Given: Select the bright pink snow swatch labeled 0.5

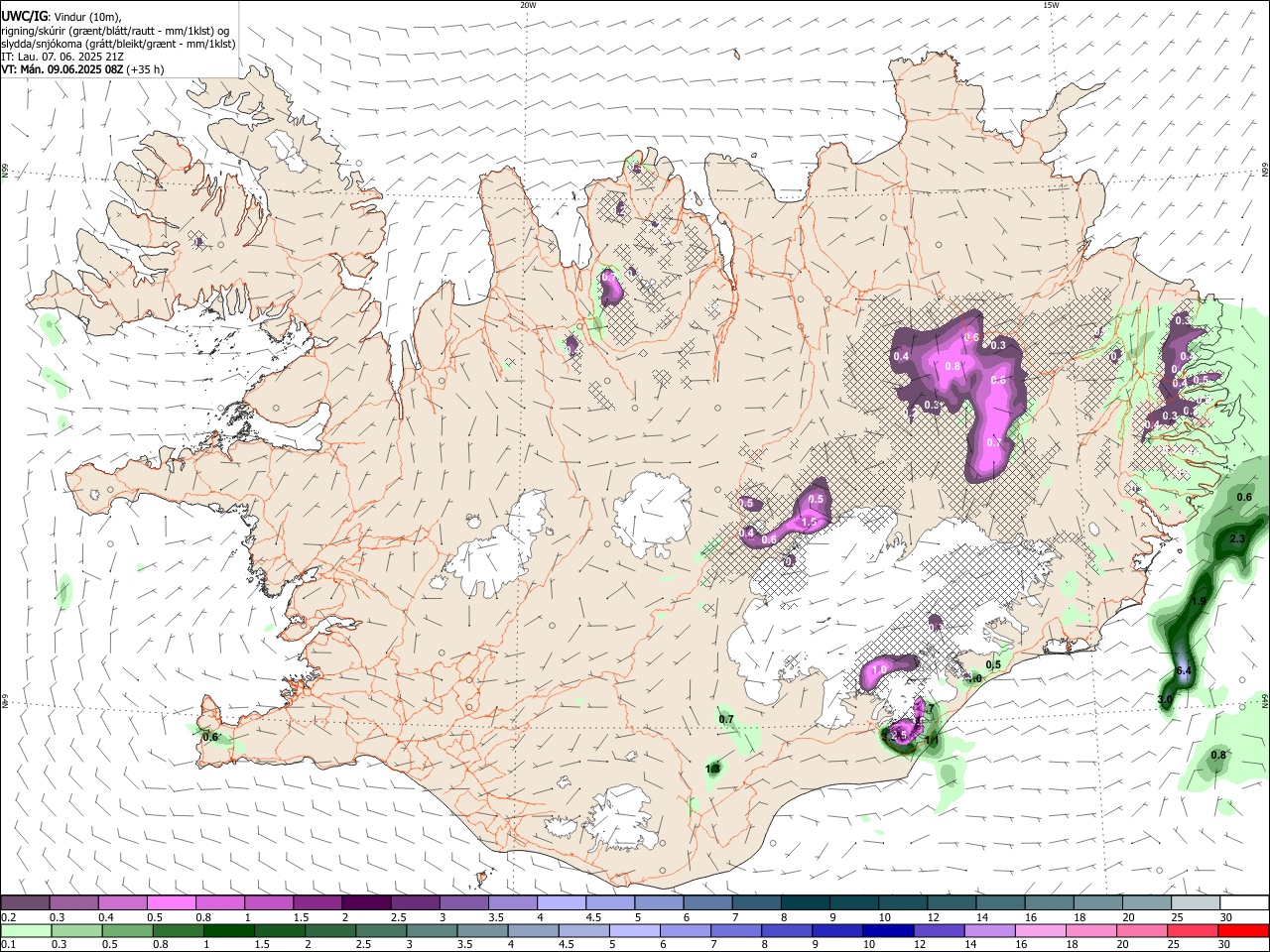Looking at the screenshot, I should tap(171, 903).
